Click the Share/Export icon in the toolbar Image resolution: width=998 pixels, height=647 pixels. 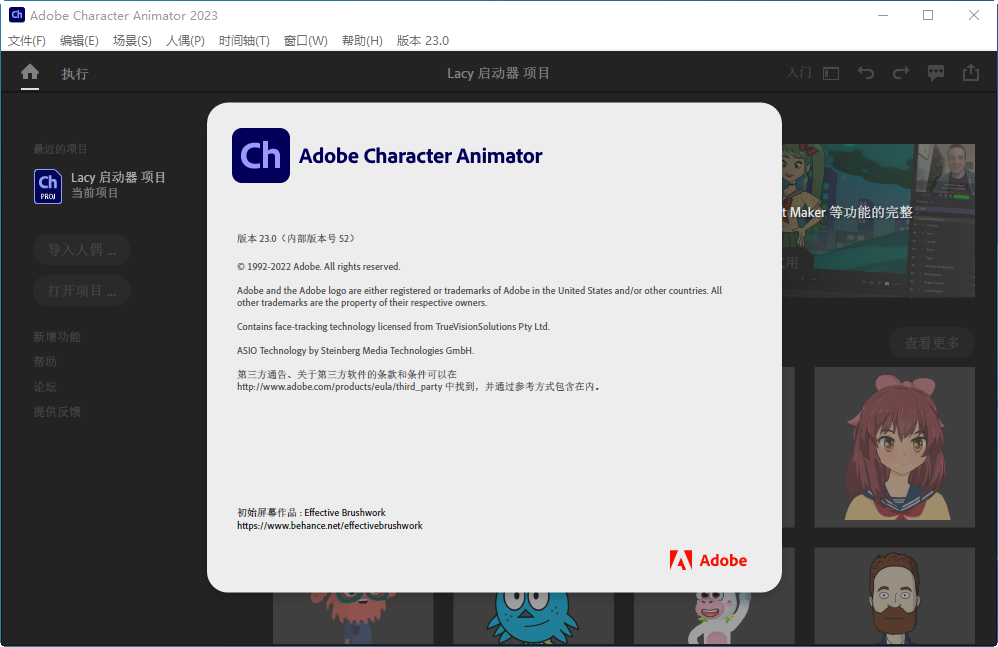pos(971,72)
